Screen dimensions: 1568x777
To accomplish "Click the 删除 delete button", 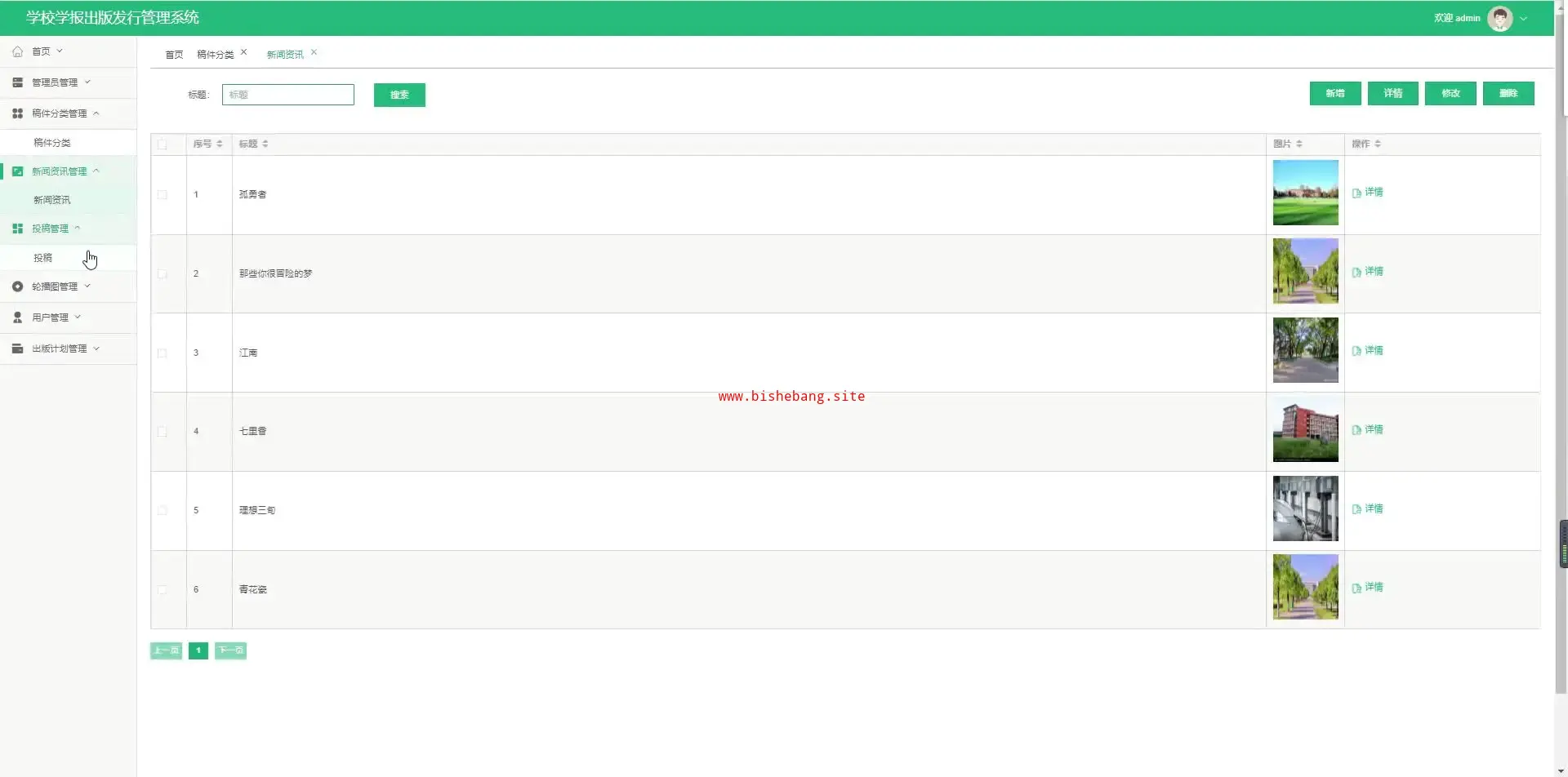I will pyautogui.click(x=1508, y=93).
